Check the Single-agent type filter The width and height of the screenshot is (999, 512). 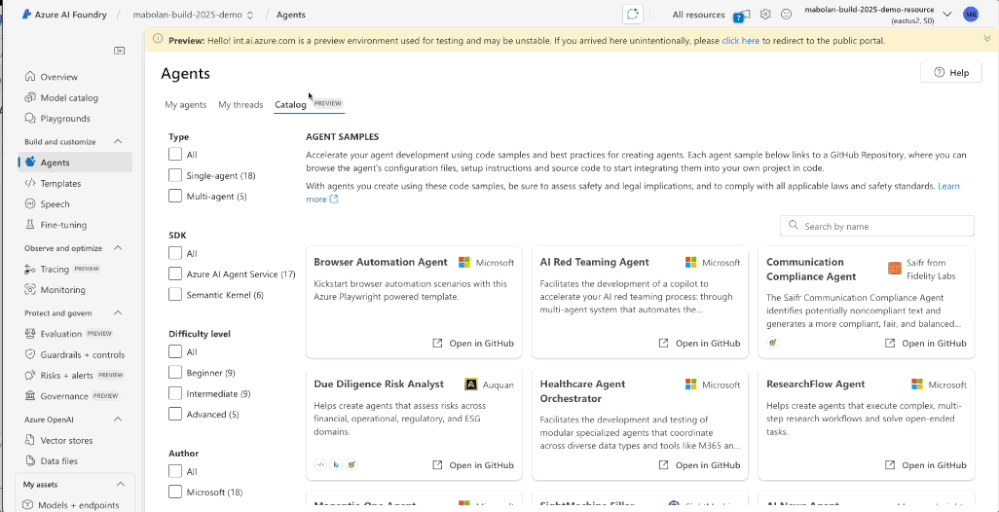(x=176, y=175)
